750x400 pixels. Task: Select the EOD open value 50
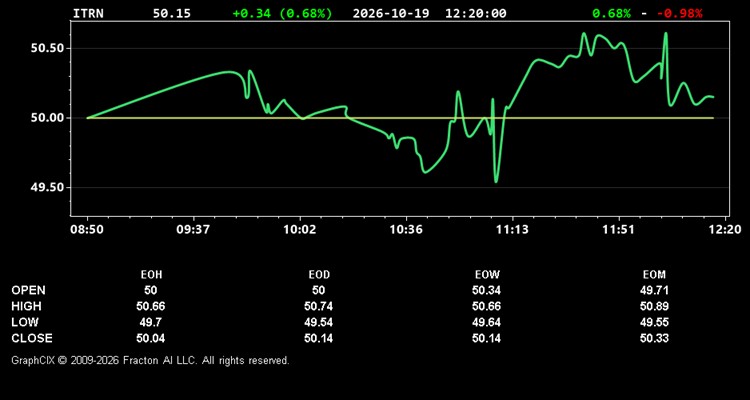pos(319,290)
